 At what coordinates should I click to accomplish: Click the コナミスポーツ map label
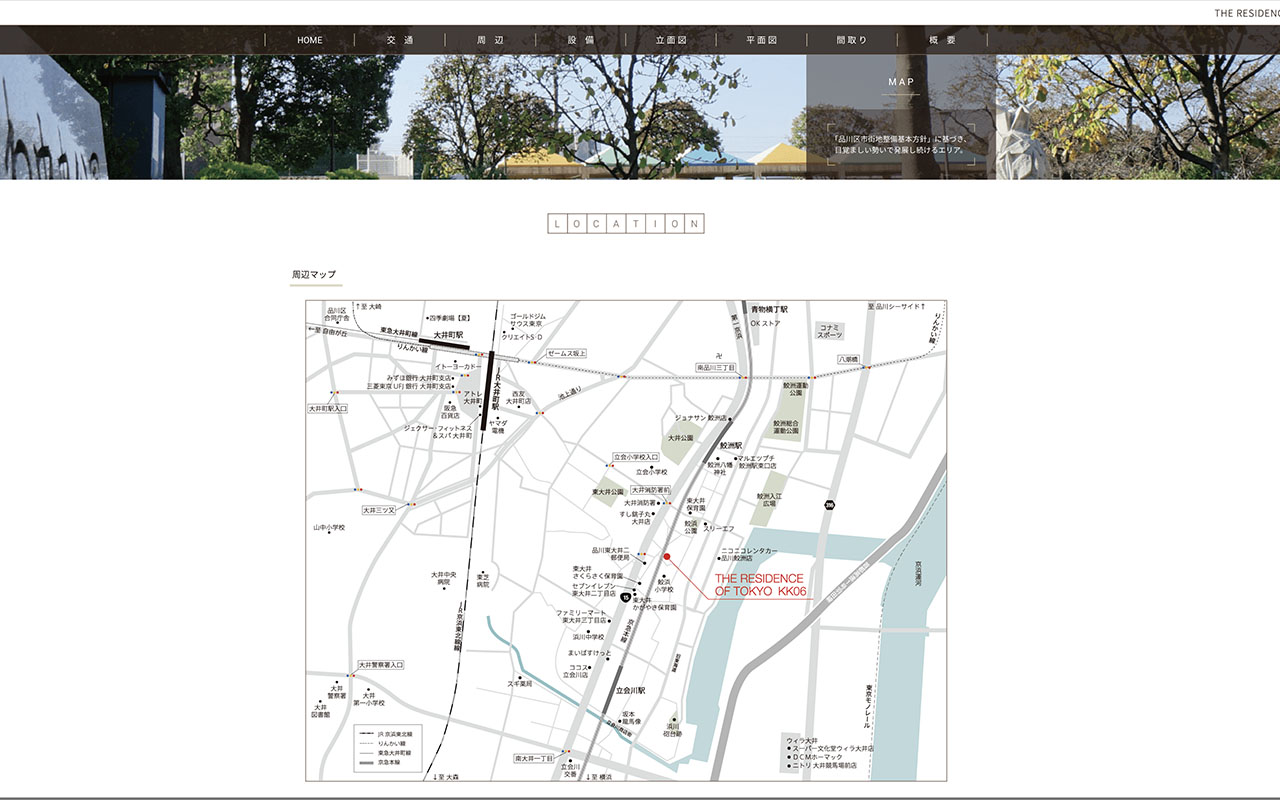[829, 331]
